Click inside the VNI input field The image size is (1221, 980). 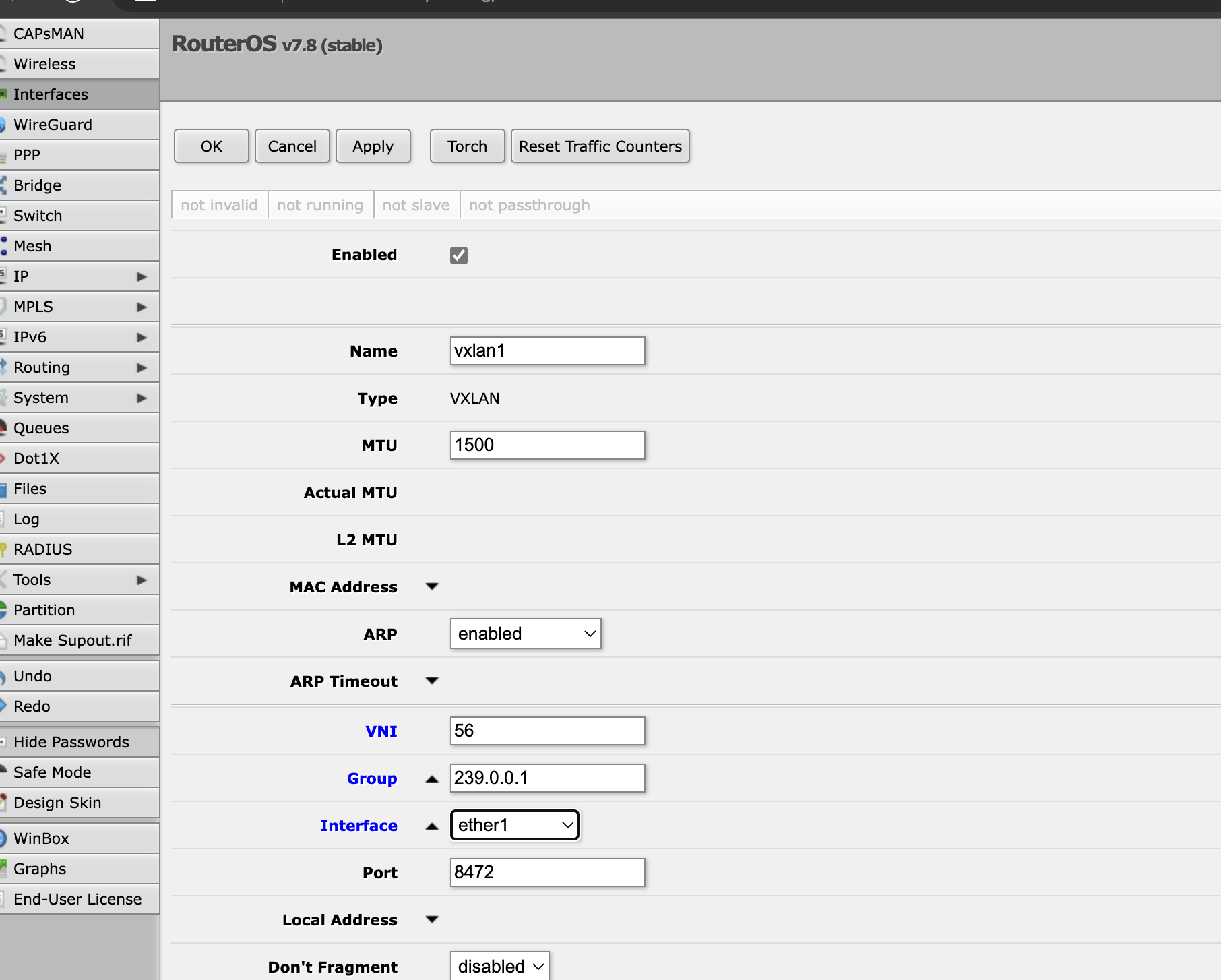click(x=546, y=731)
